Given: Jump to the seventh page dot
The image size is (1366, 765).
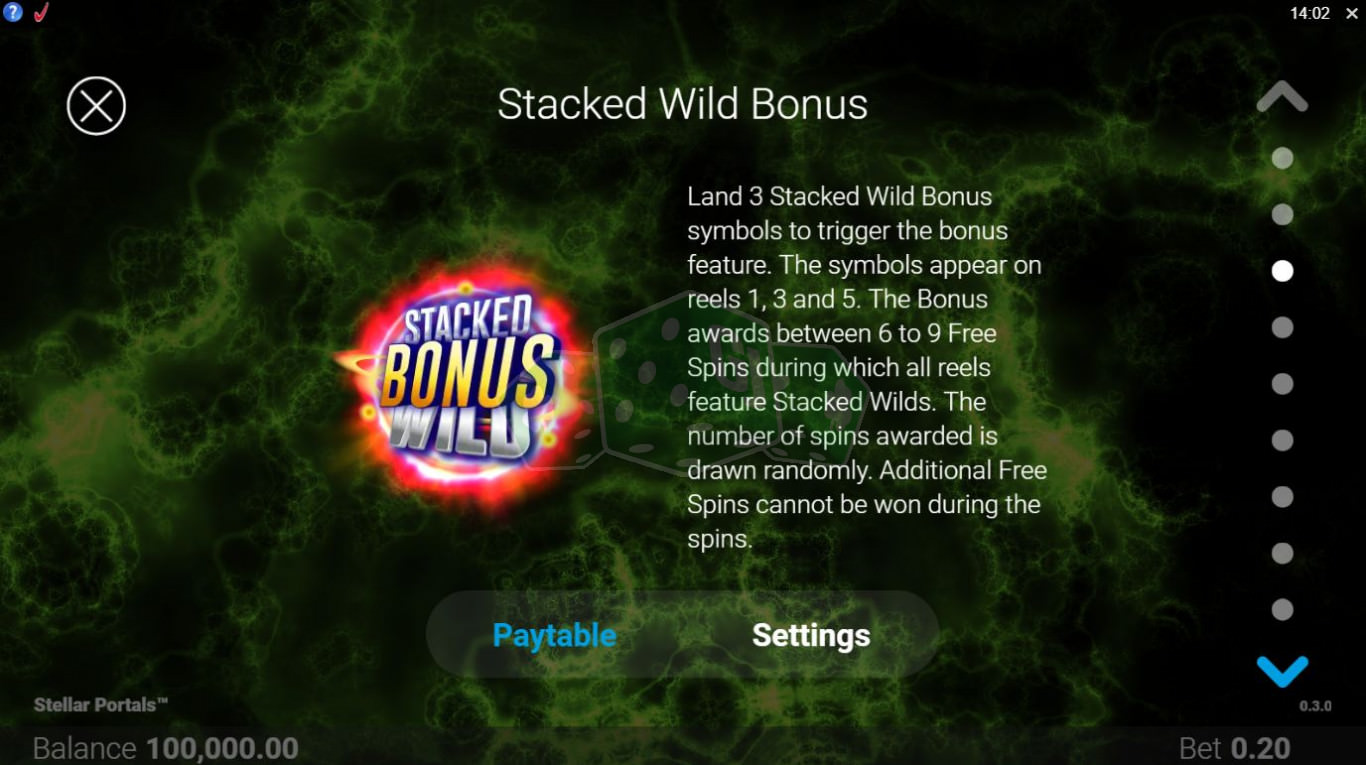Looking at the screenshot, I should pos(1282,497).
